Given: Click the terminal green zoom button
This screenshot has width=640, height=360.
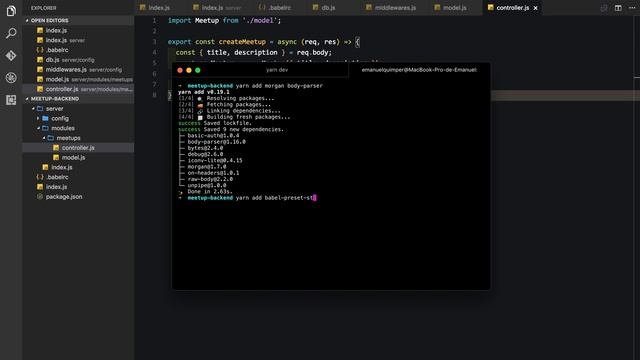Looking at the screenshot, I should (x=198, y=70).
